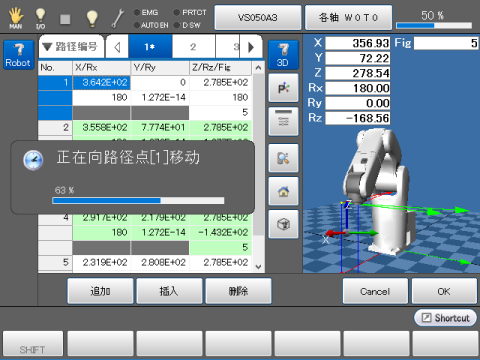Click the SHIFT key button

click(33, 343)
